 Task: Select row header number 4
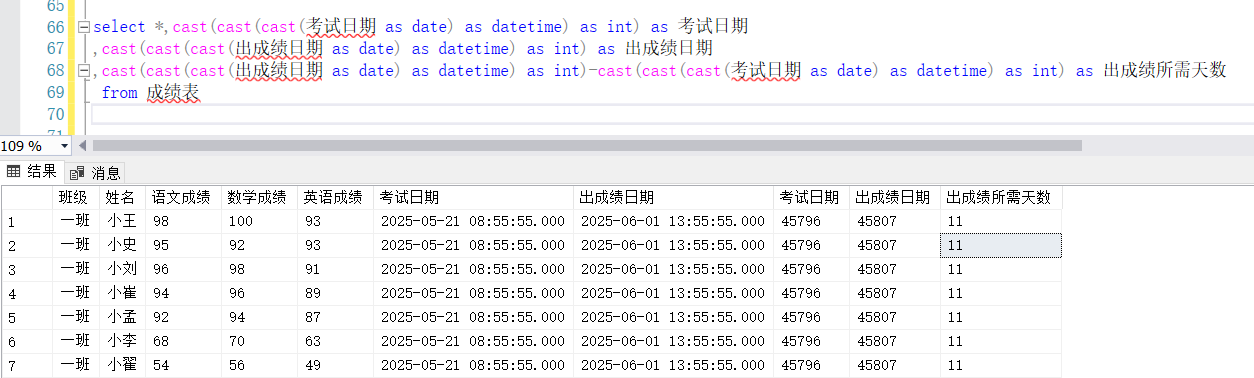point(27,293)
